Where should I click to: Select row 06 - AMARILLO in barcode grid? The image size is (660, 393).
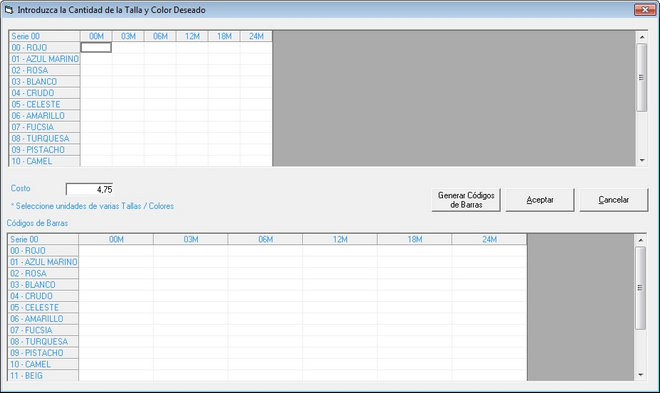(x=43, y=319)
